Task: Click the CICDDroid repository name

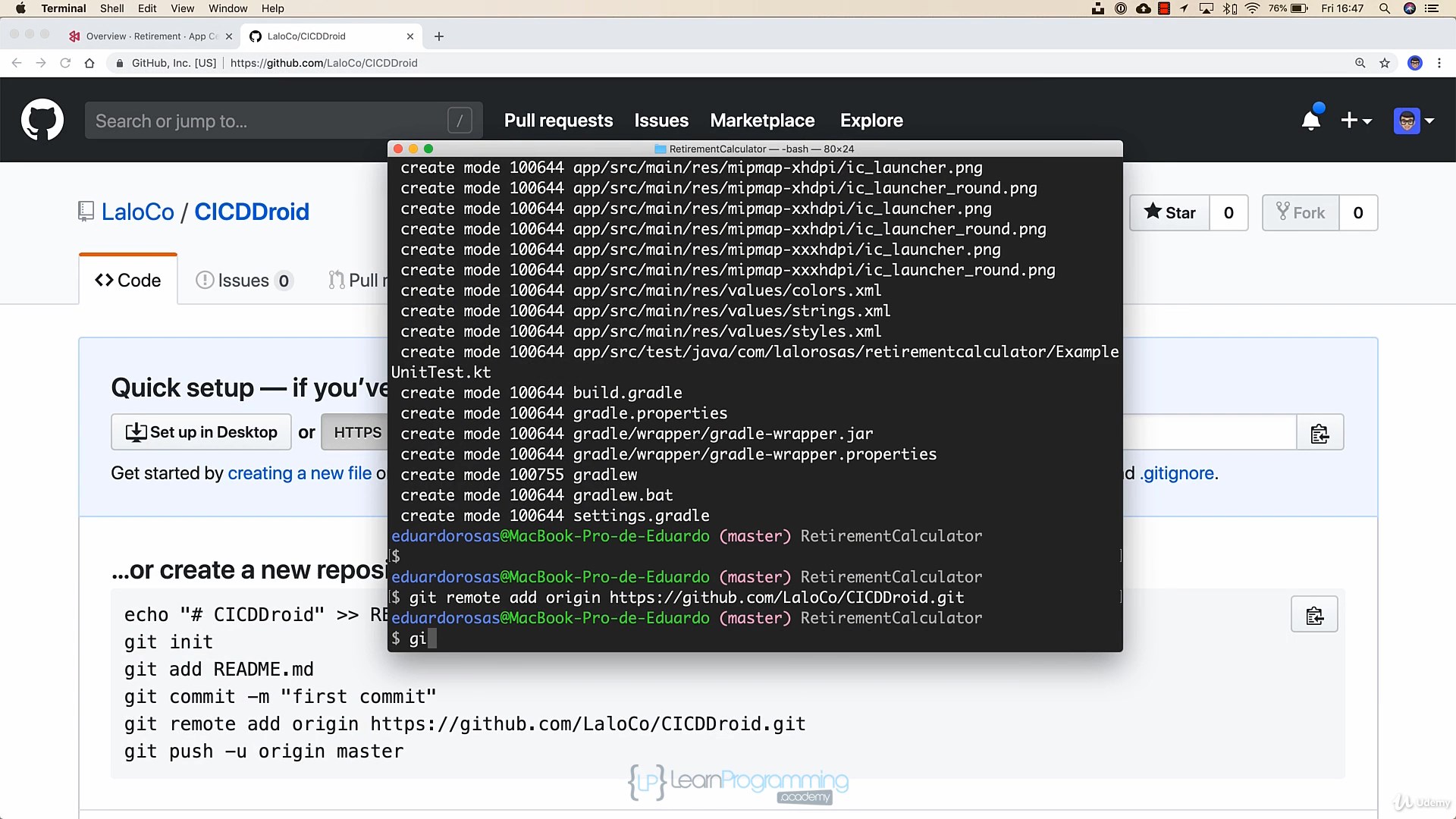Action: pos(252,212)
